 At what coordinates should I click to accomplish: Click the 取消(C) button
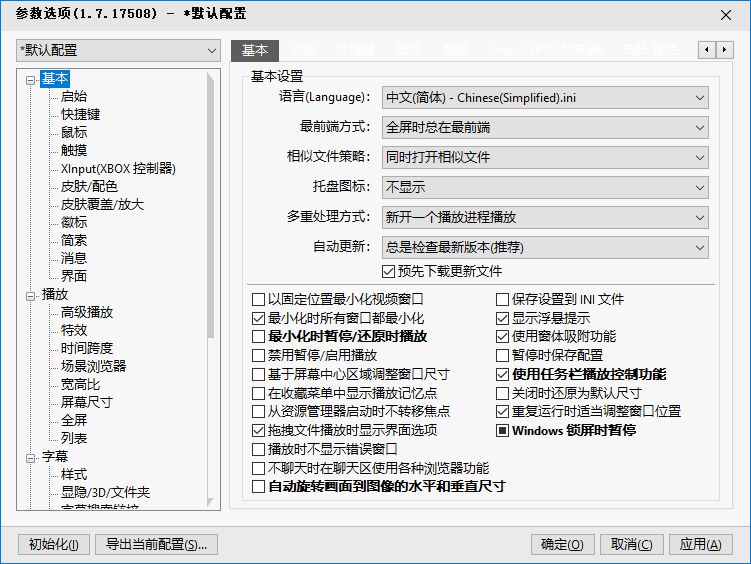pos(631,545)
